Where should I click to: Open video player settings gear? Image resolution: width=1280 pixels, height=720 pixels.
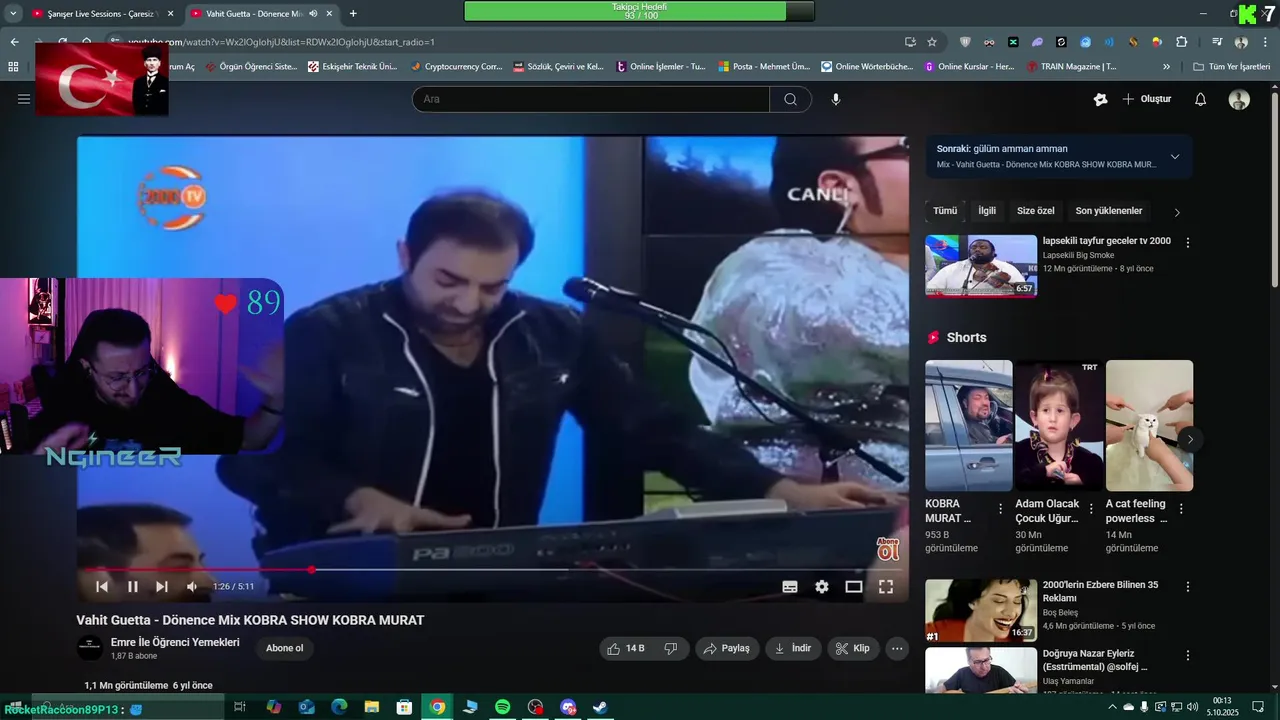[x=822, y=587]
